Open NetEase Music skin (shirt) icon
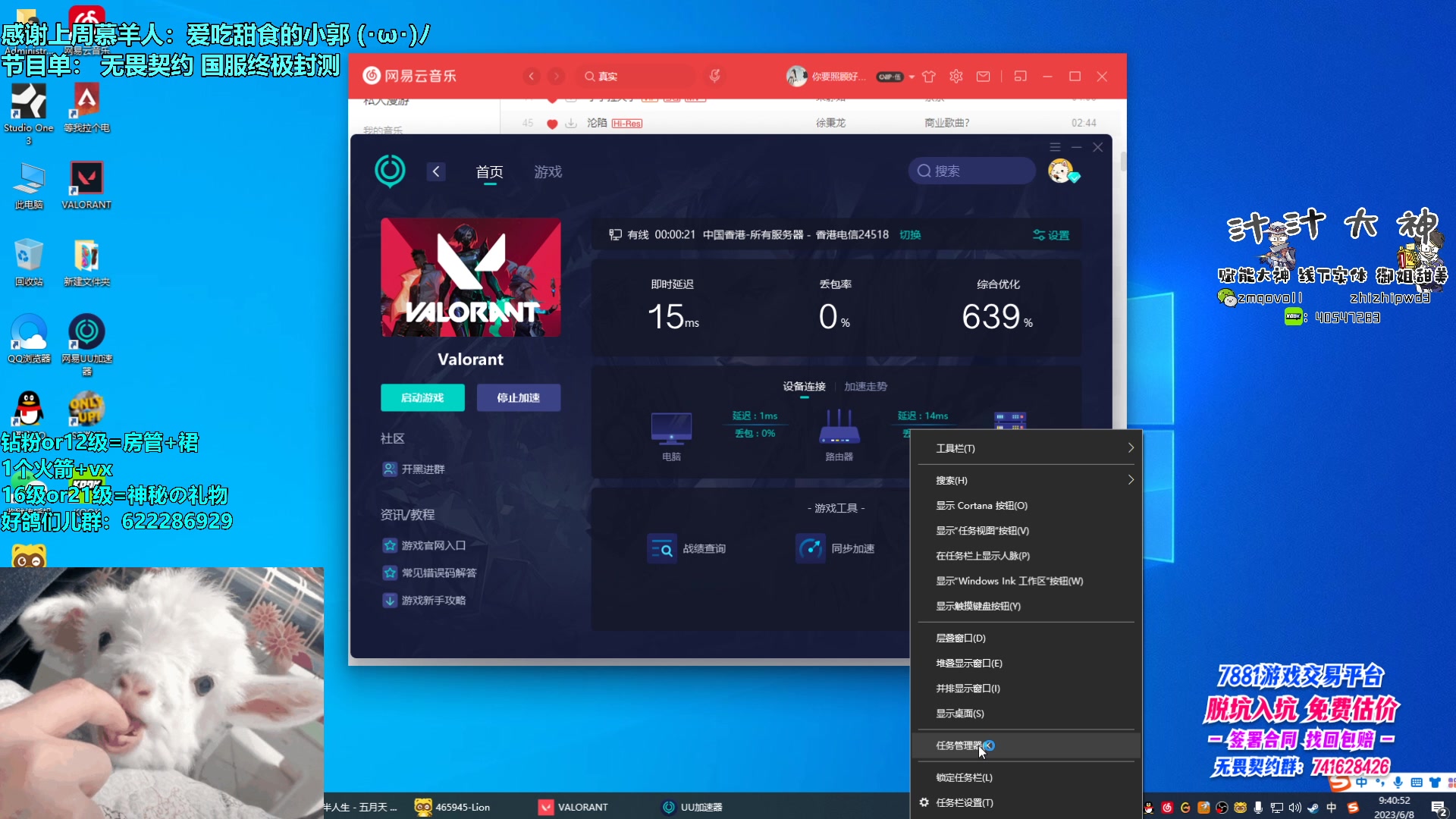This screenshot has width=1456, height=819. [x=929, y=77]
